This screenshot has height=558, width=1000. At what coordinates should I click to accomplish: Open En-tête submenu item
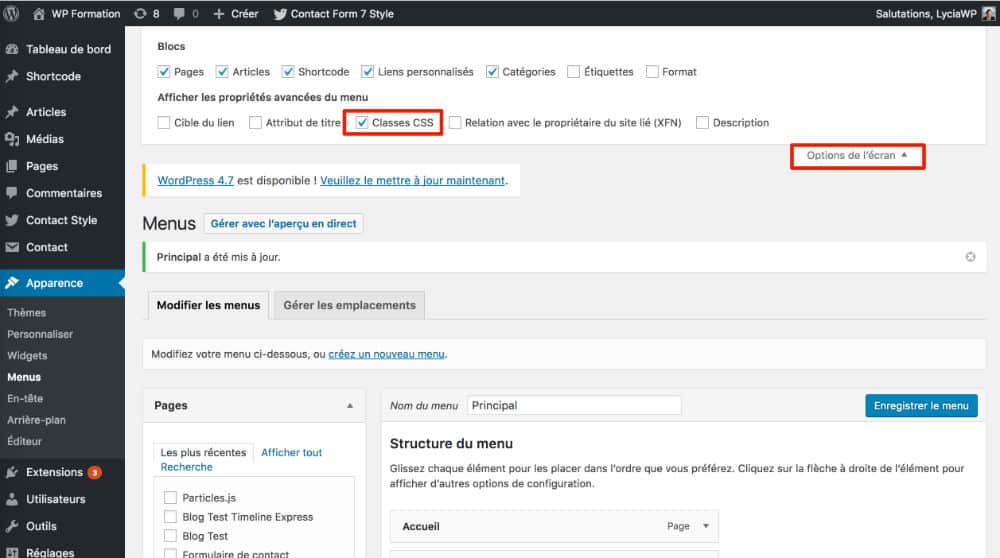tap(25, 399)
